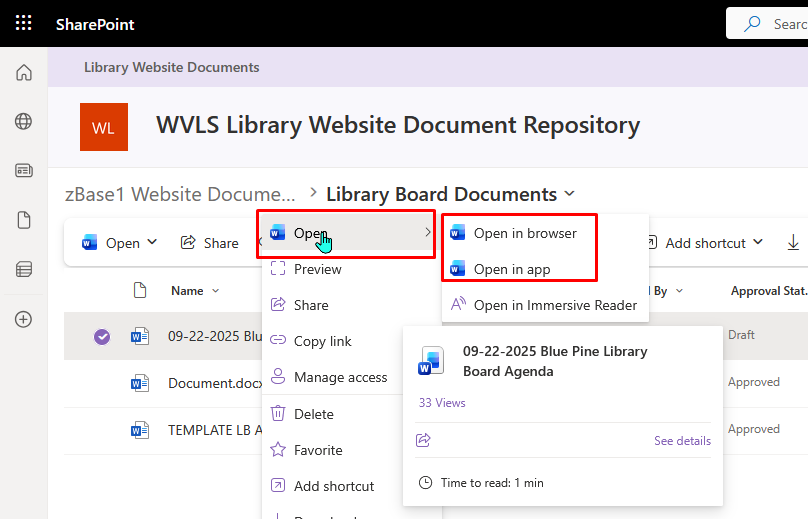Screen dimensions: 808x519
Task: Click WVLS Library Website Document Repository title
Action: click(398, 125)
